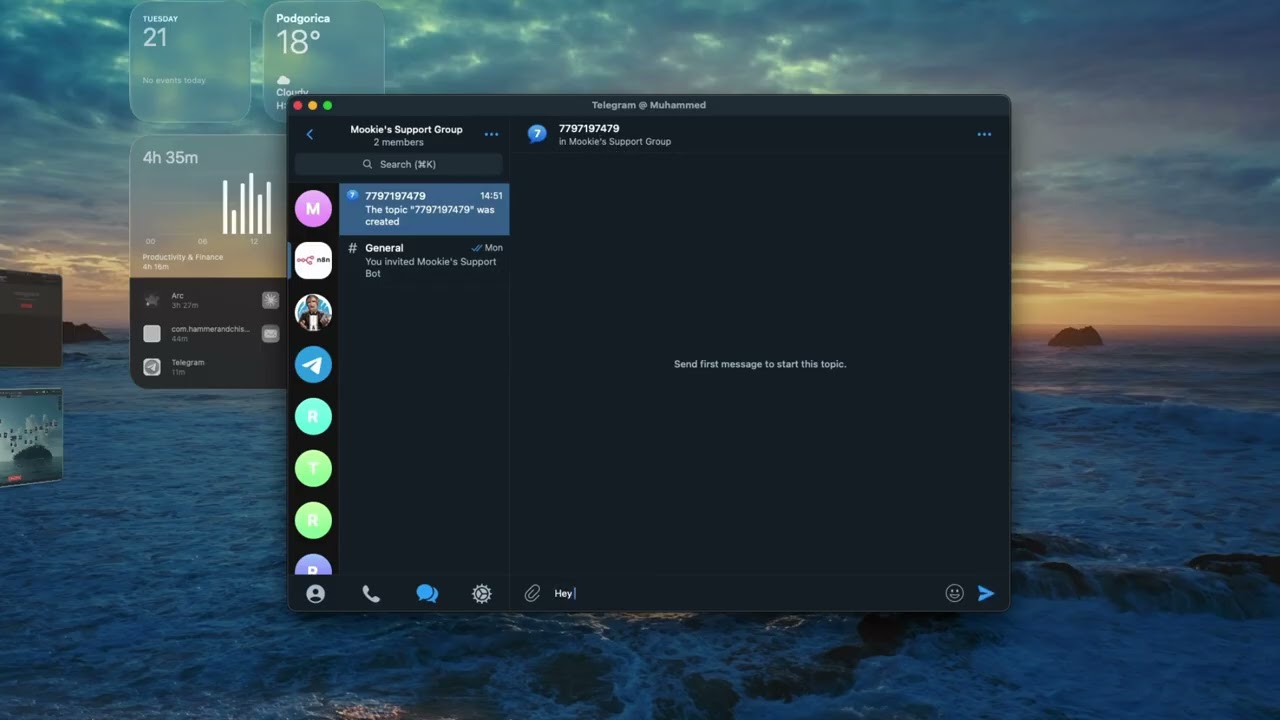This screenshot has height=720, width=1280.
Task: Click the screen time bar chart
Action: tap(246, 204)
